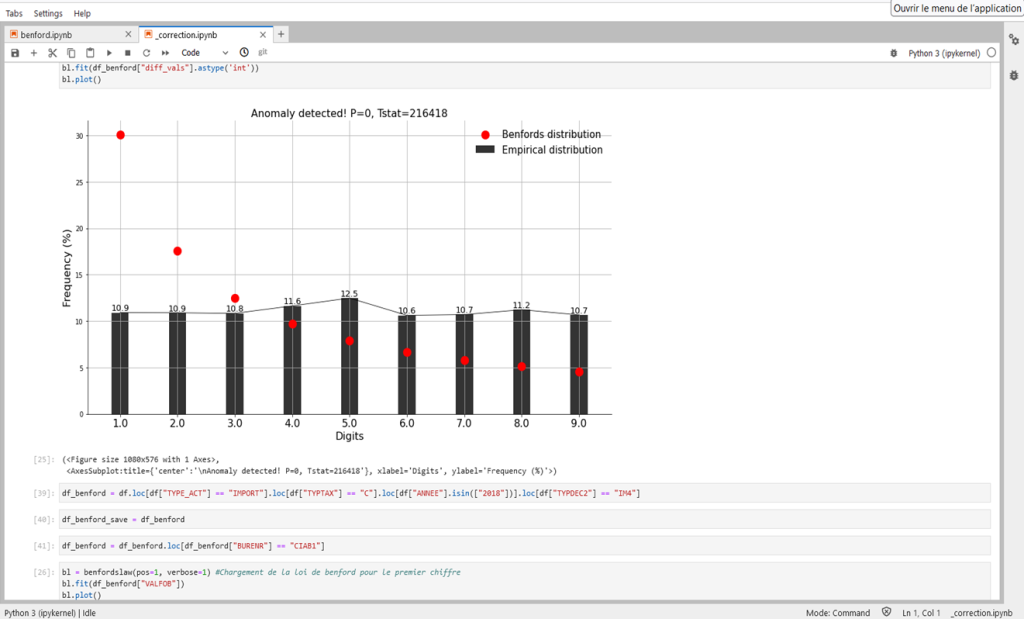
Task: Copy the selected cell
Action: pyautogui.click(x=71, y=53)
